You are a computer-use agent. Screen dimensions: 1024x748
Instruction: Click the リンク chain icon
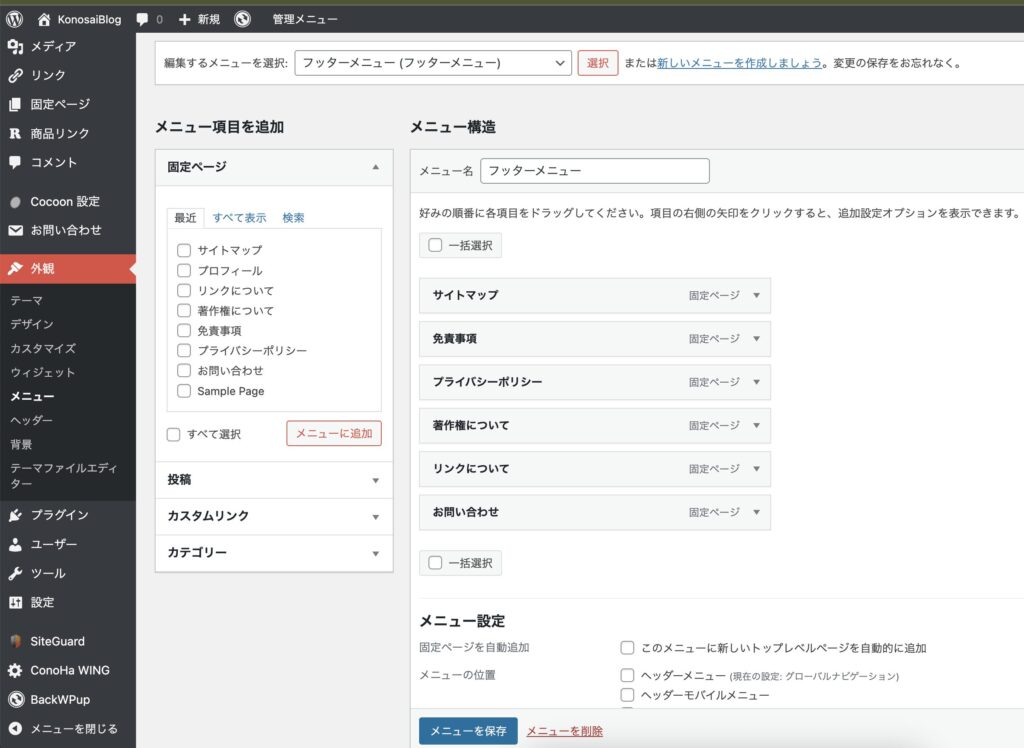(15, 75)
